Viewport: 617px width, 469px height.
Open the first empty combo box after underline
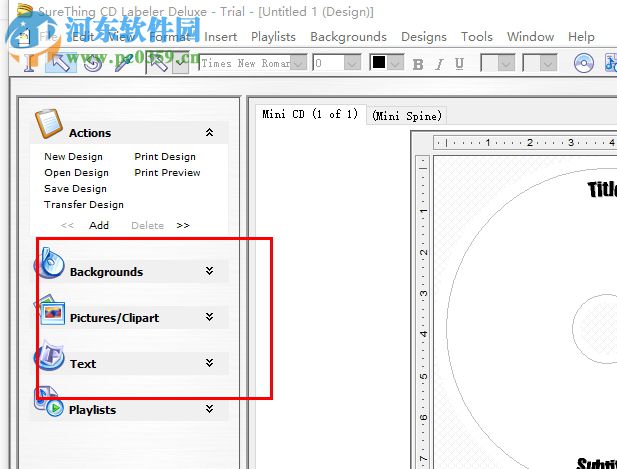point(506,63)
